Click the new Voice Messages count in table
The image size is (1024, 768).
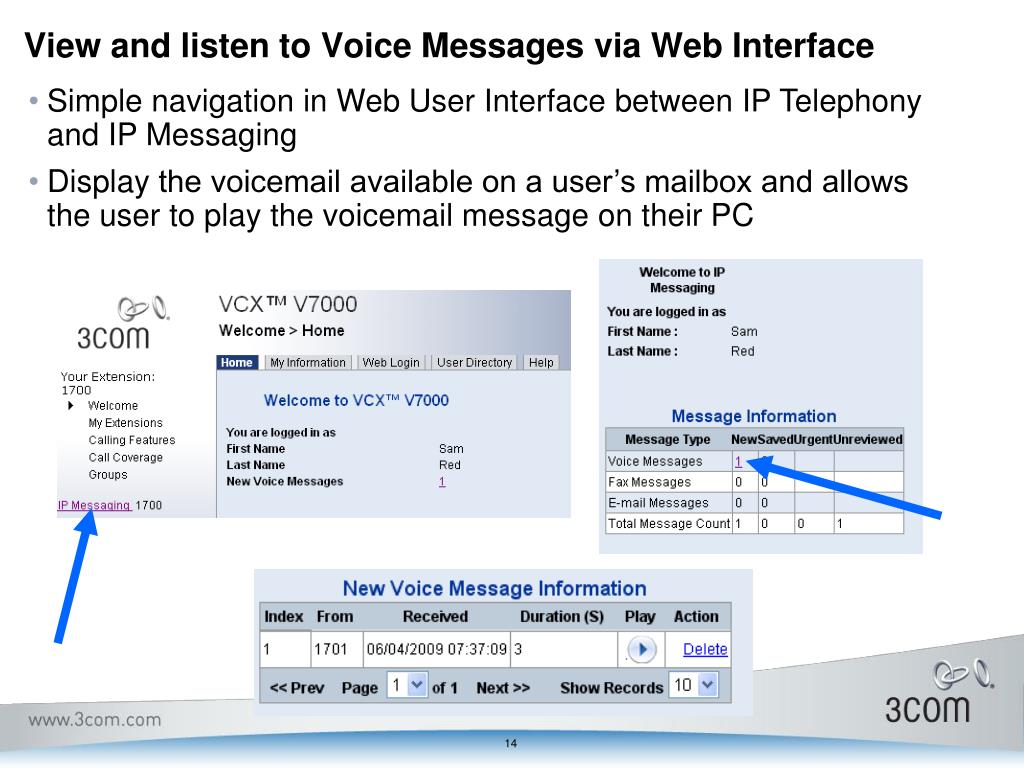tap(738, 461)
